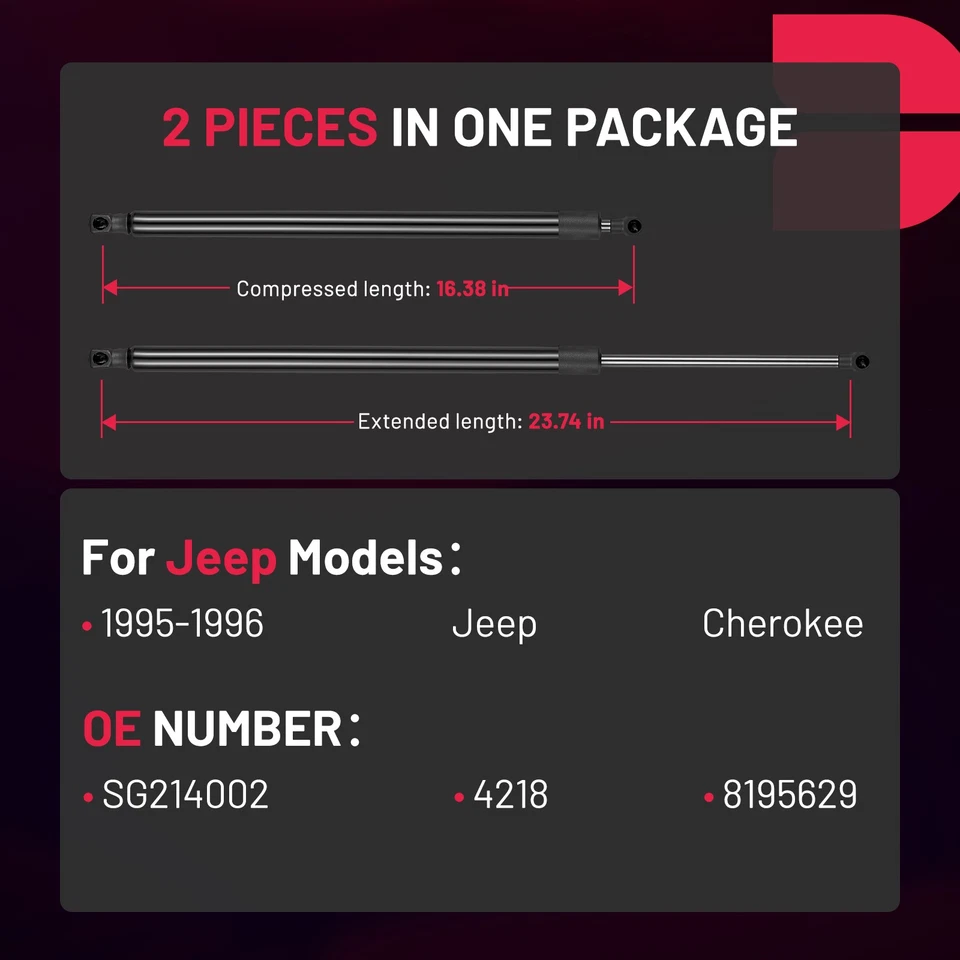Viewport: 960px width, 960px height.
Task: Click the extended gas strut image
Action: pos(480,359)
